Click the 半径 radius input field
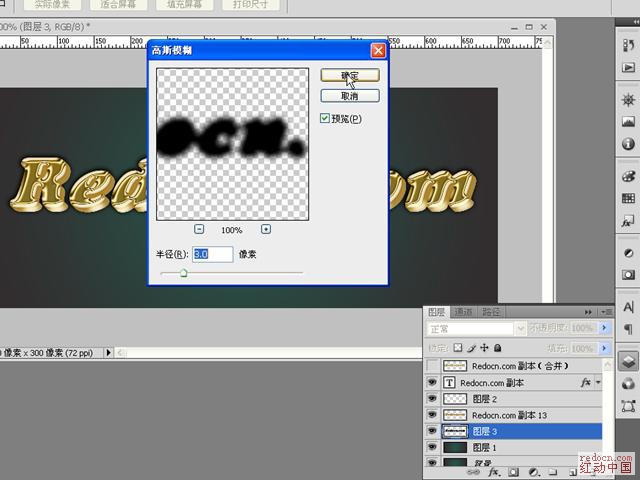 (212, 254)
